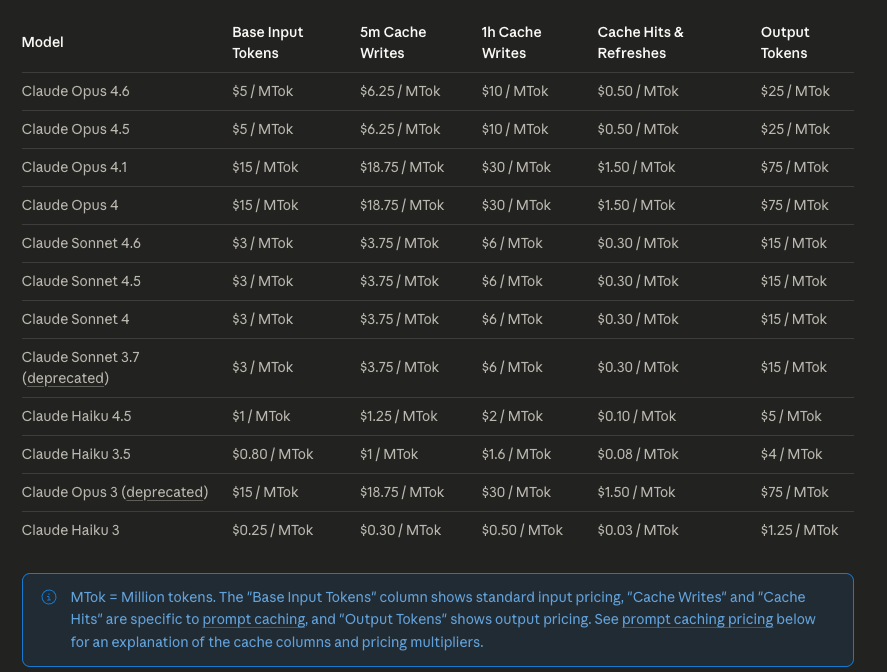Open the deprecated link beside Claude Sonnet 3.7
The image size is (887, 672).
click(x=66, y=378)
